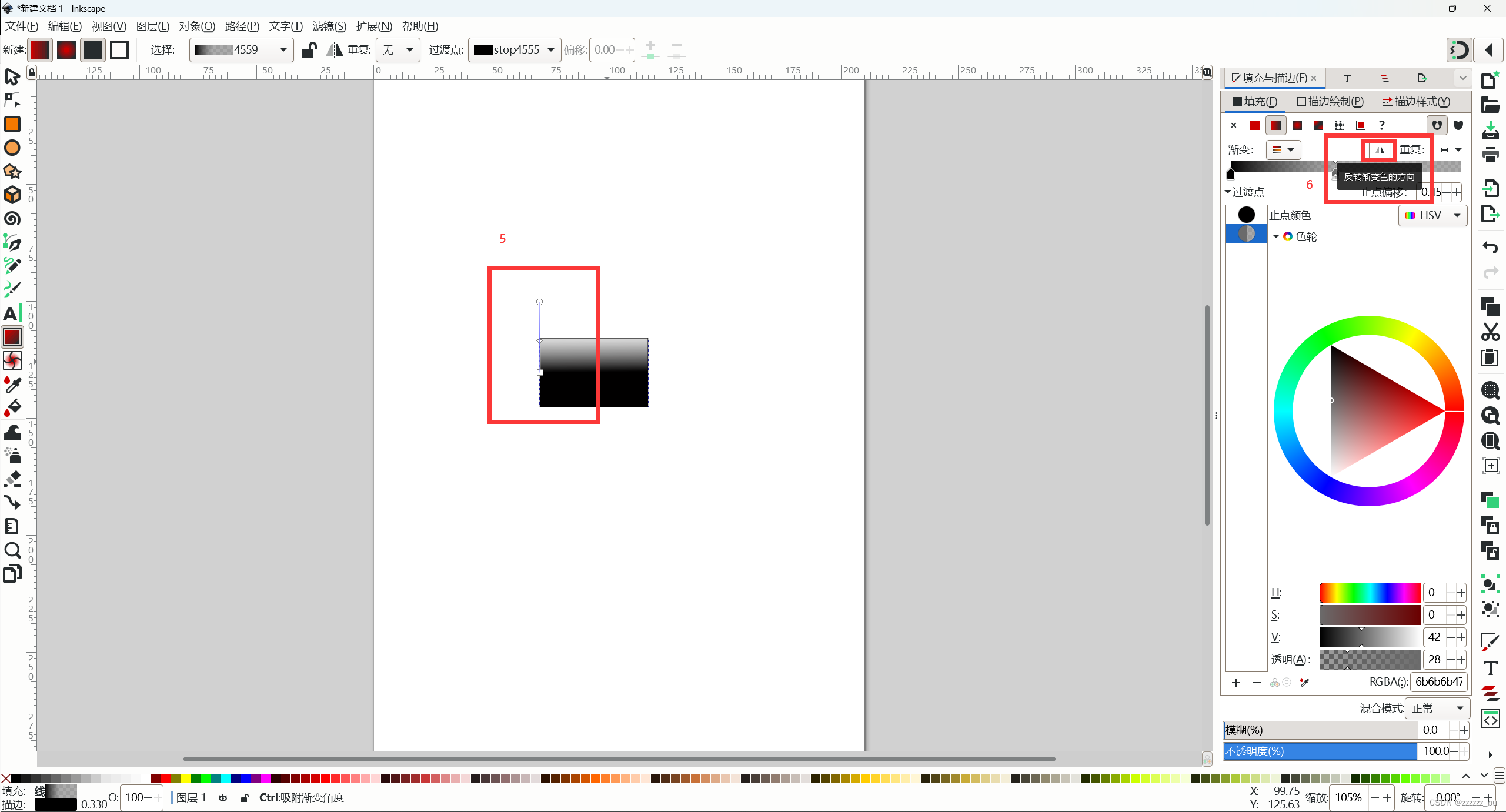This screenshot has height=812, width=1506.
Task: Select the Text tool in the left toolbox
Action: pyautogui.click(x=12, y=313)
